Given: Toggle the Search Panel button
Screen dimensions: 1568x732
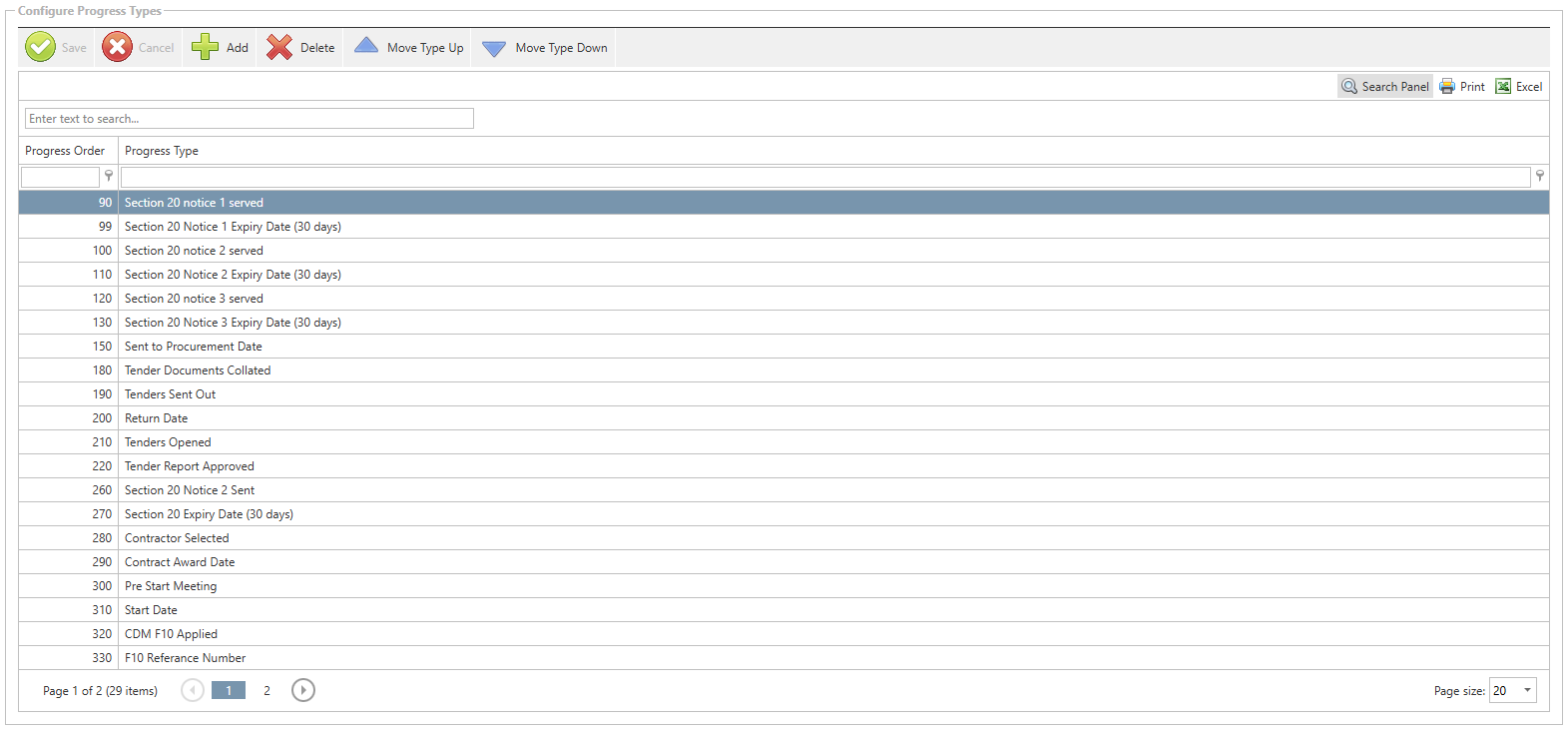Looking at the screenshot, I should pyautogui.click(x=1385, y=87).
